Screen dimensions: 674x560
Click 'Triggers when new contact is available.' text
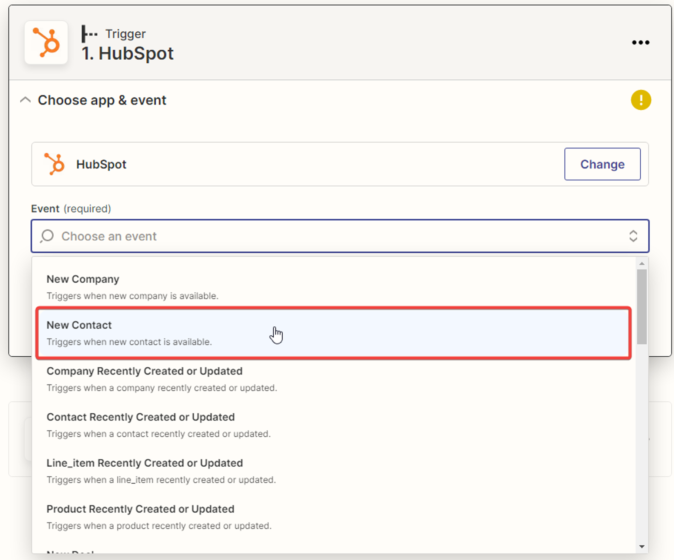(x=129, y=342)
